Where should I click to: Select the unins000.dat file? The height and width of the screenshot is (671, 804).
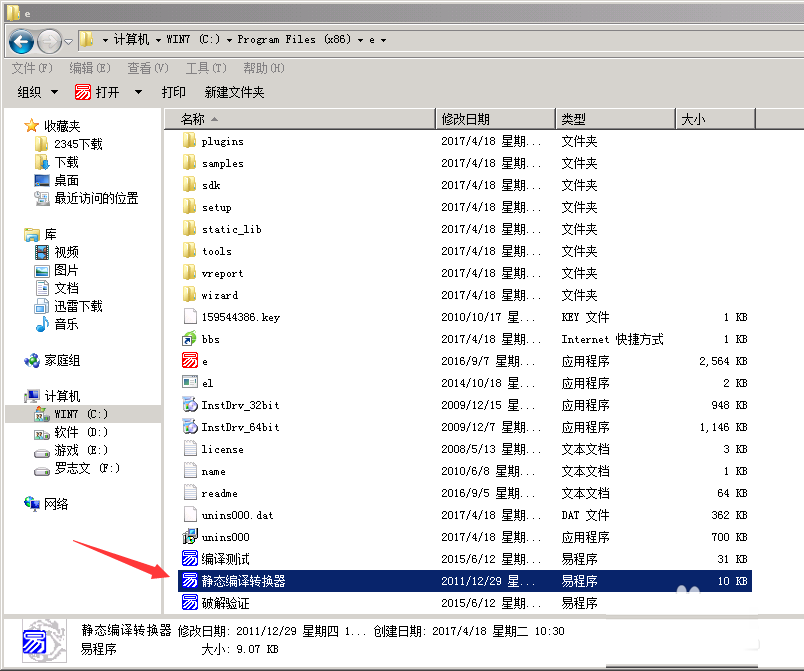click(x=237, y=515)
